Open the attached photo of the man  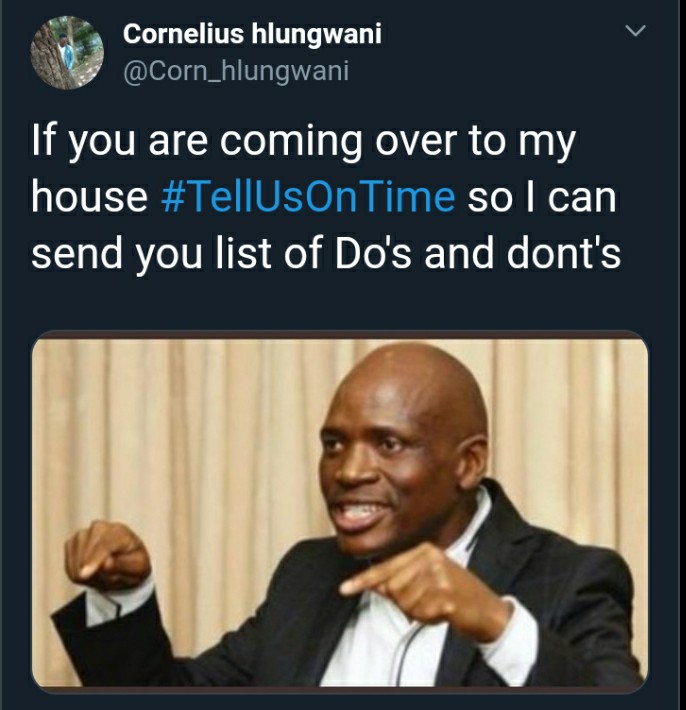click(x=340, y=512)
